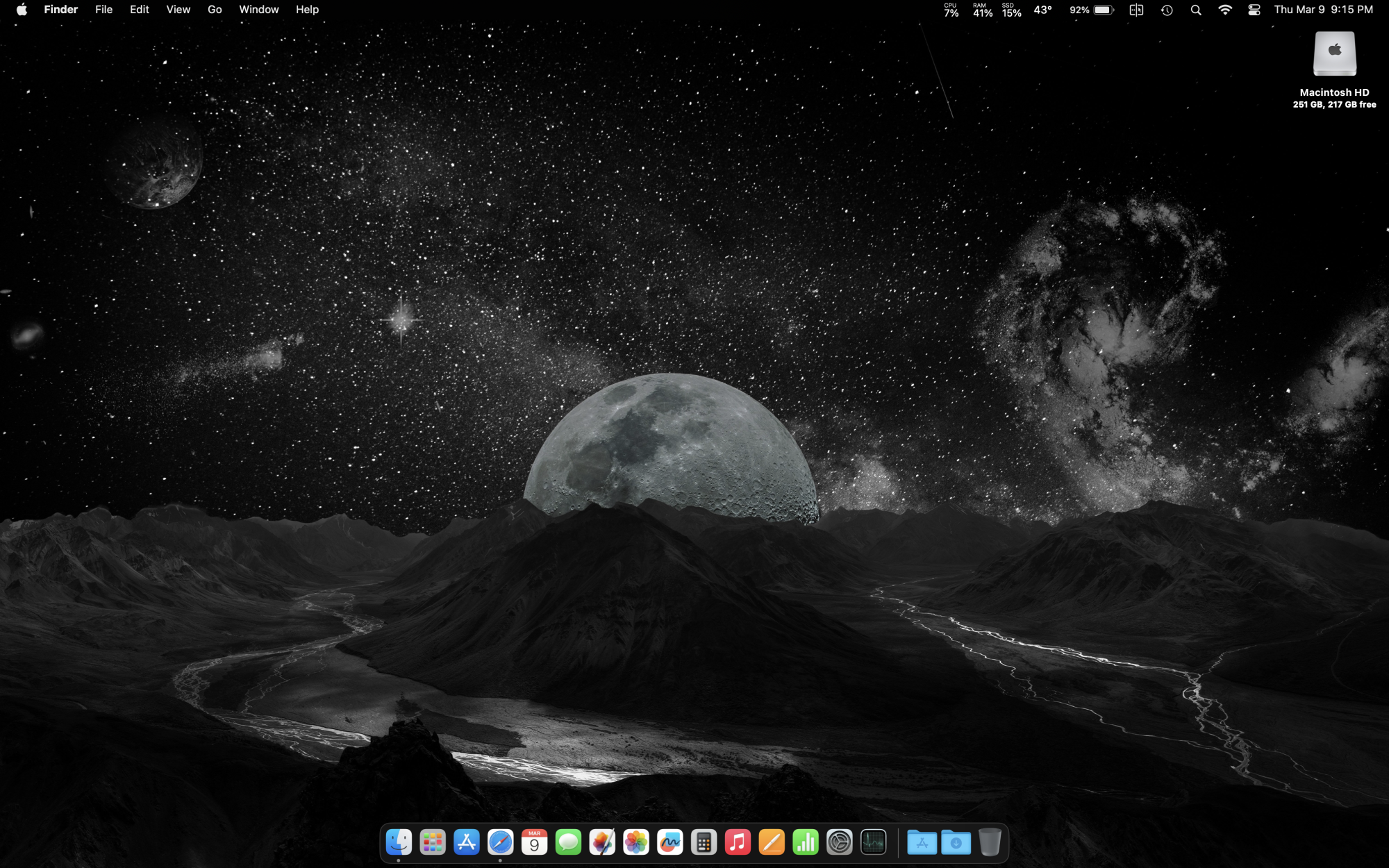Open the Photos app icon
The width and height of the screenshot is (1389, 868).
click(636, 842)
